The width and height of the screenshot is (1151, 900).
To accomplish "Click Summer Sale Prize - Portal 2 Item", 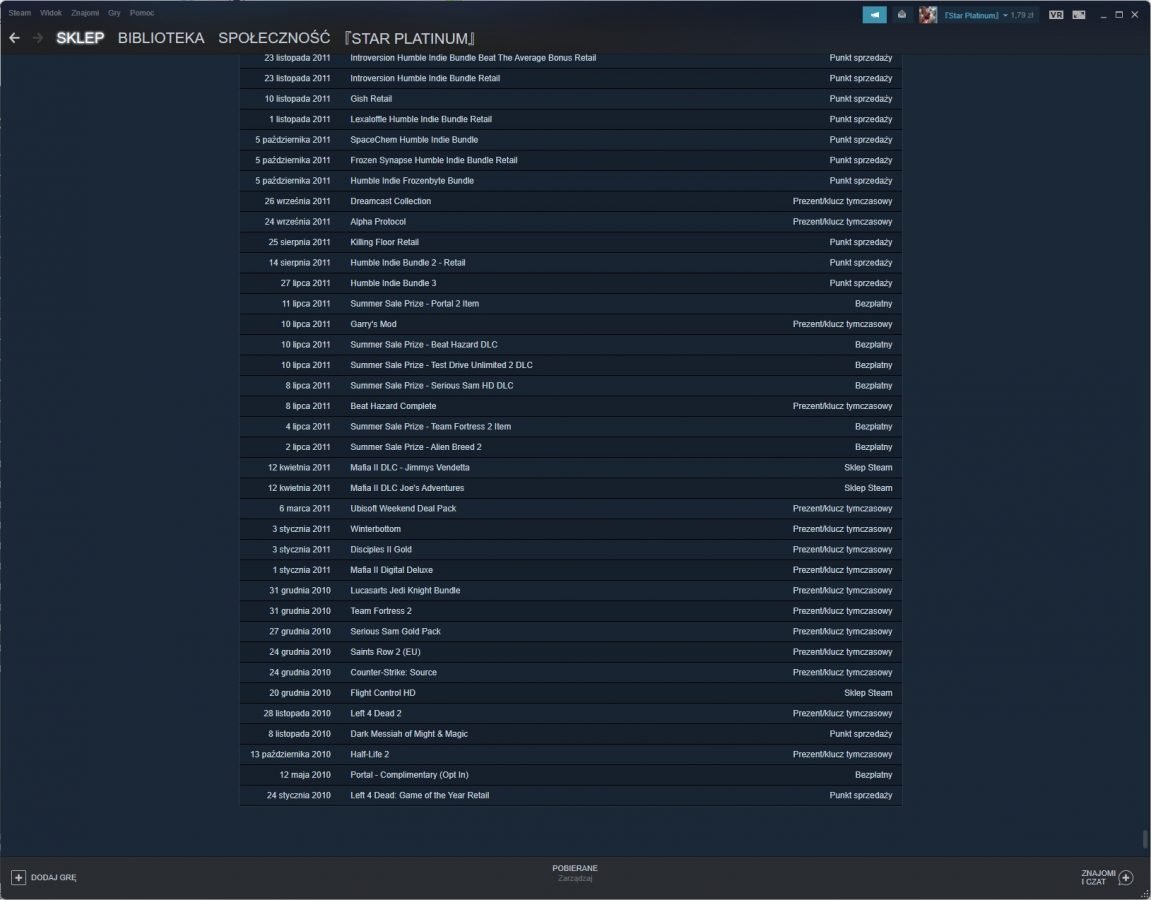I will 415,304.
